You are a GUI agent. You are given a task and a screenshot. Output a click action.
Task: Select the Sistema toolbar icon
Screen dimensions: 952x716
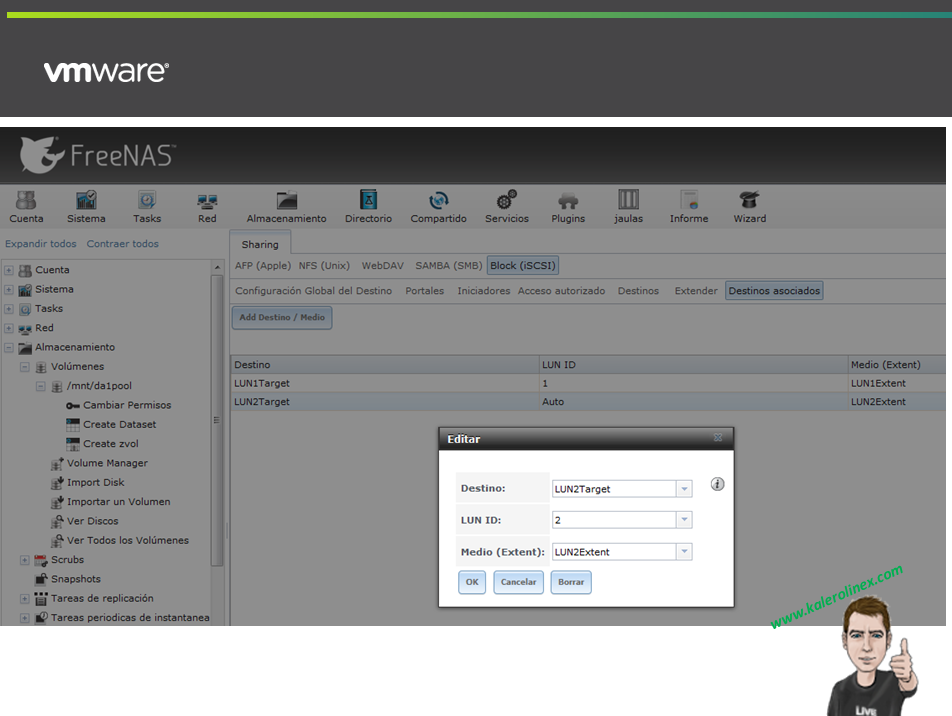[x=86, y=205]
